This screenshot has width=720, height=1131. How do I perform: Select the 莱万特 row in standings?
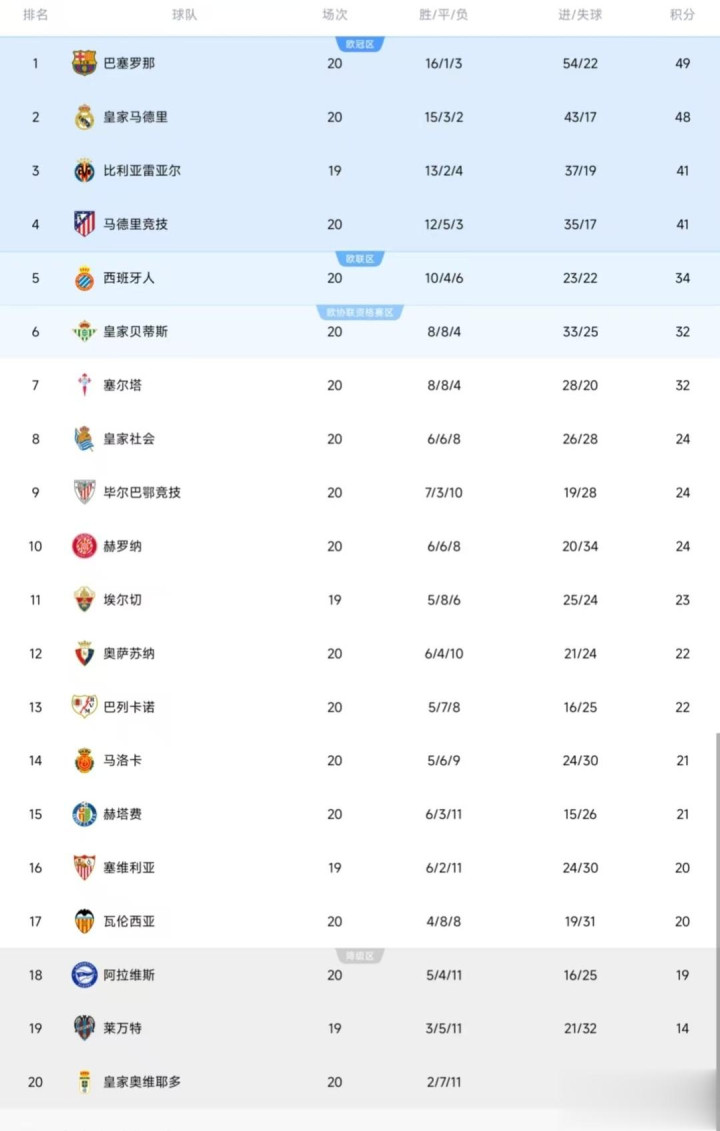[x=360, y=1028]
